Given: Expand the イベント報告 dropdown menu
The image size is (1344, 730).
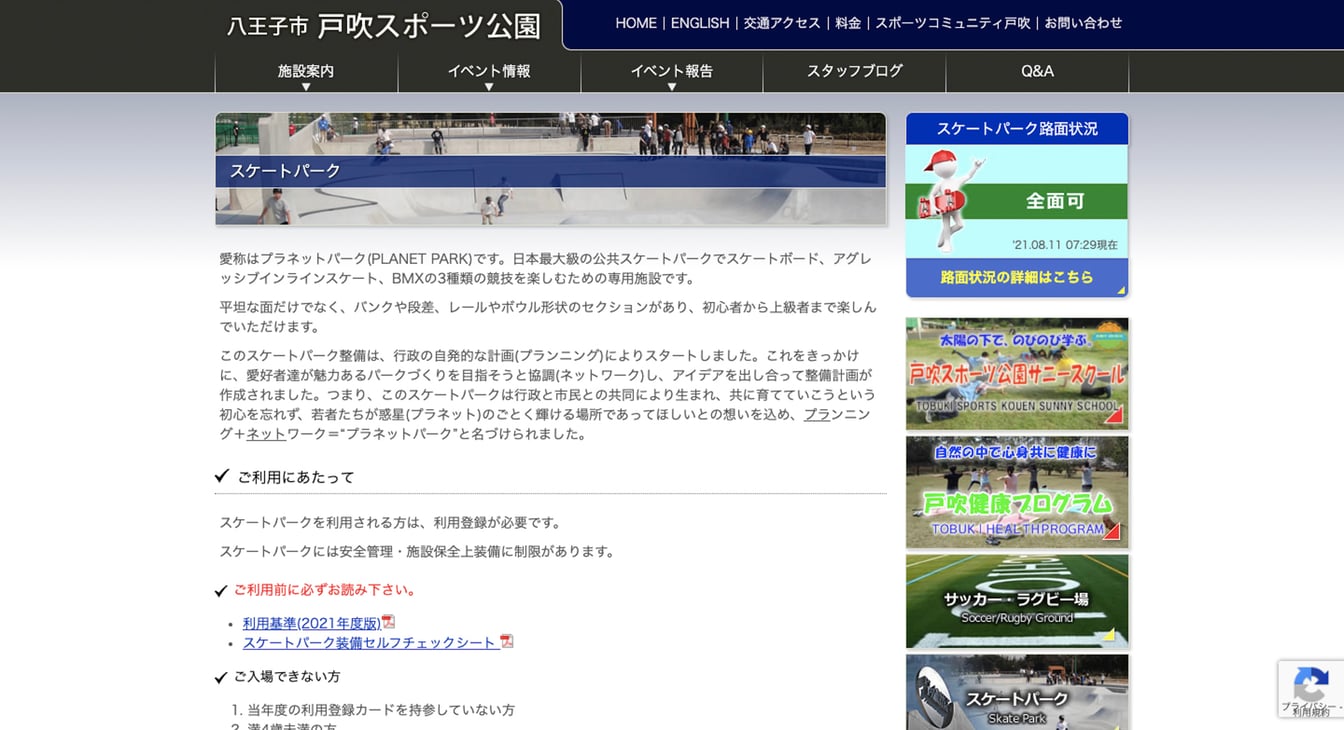Looking at the screenshot, I should 671,72.
